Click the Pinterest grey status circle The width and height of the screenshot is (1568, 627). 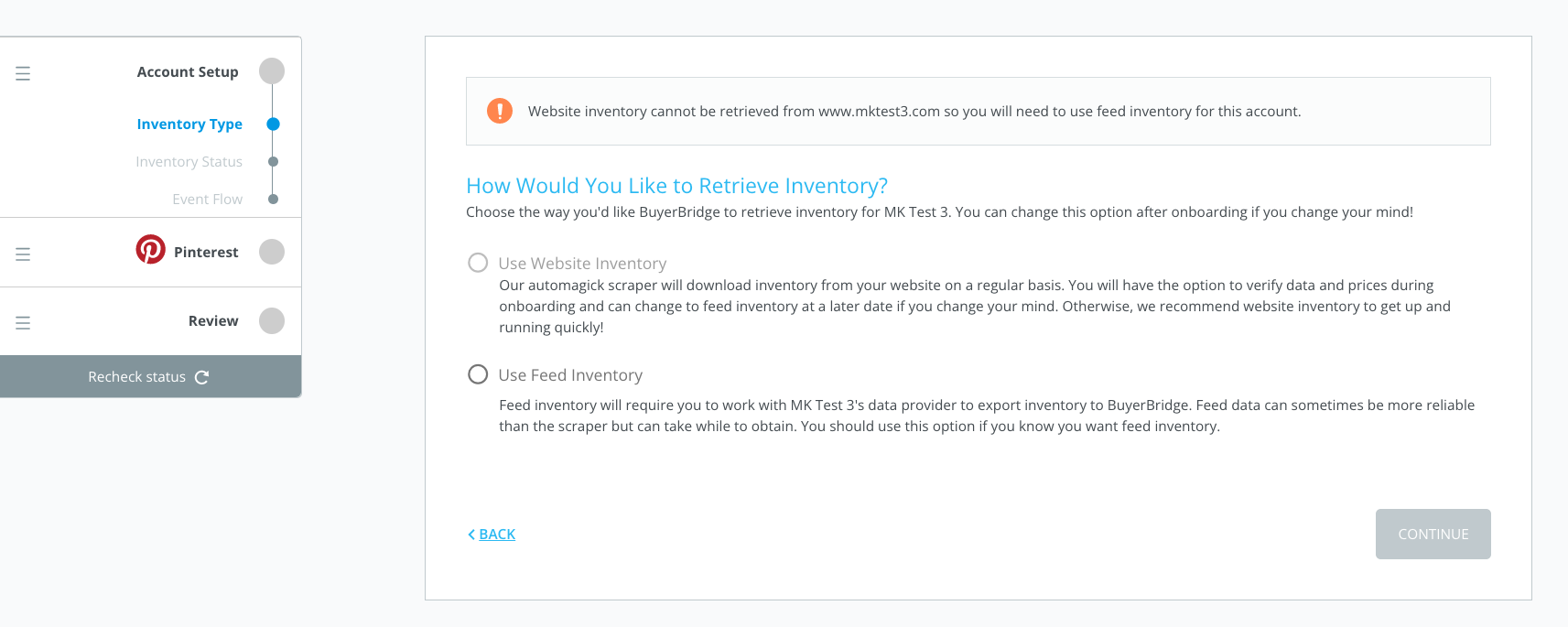[x=272, y=252]
